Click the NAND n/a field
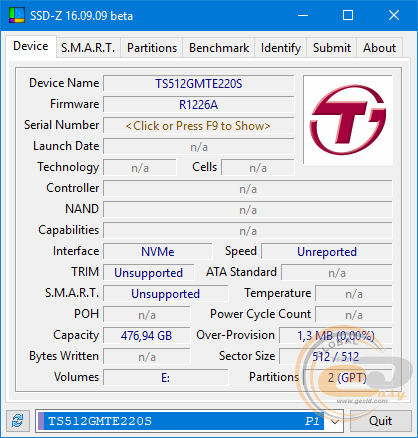Screen dimensions: 418x438 [248, 210]
